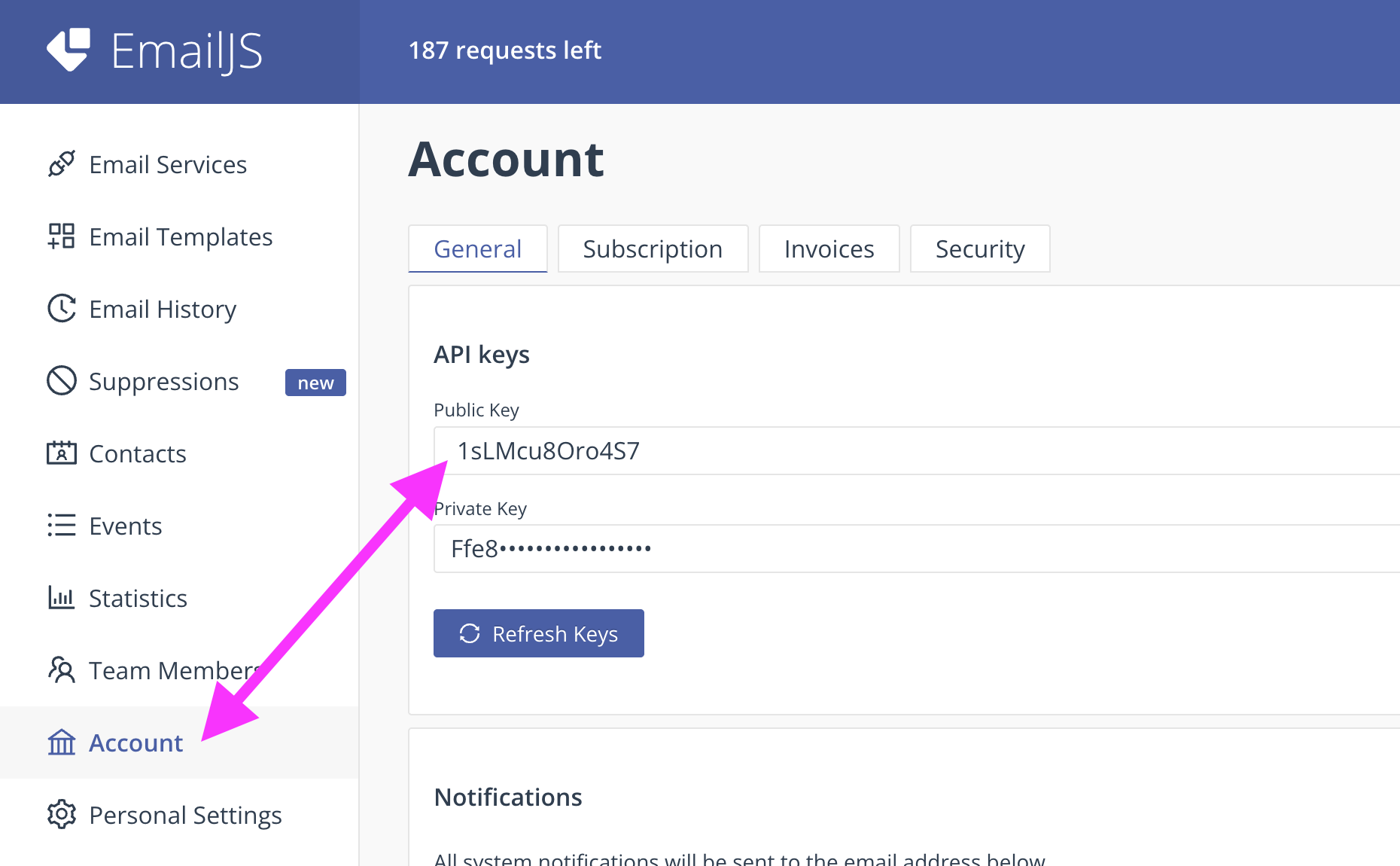Click the Private Key input field
This screenshot has height=866, width=1400.
click(903, 549)
